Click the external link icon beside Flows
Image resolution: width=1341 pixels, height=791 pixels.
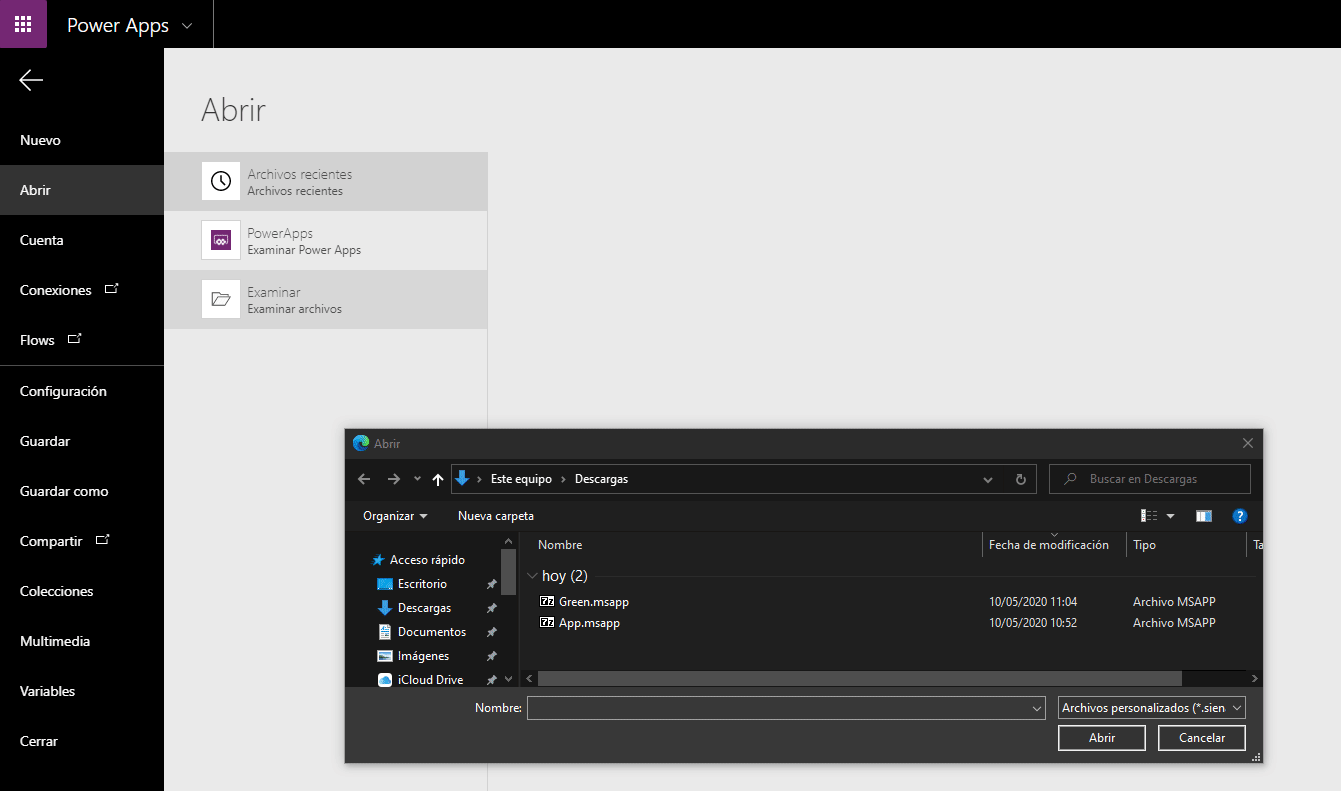tap(75, 338)
